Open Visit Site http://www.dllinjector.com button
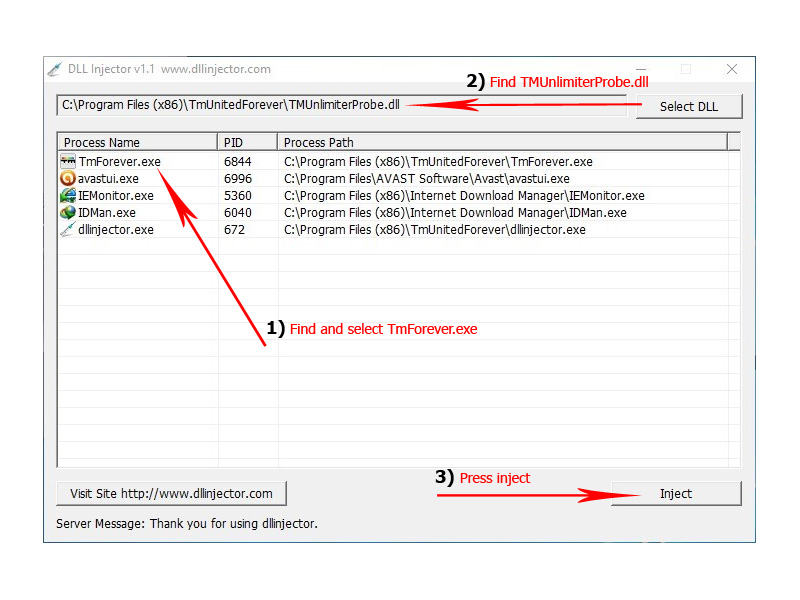 click(x=171, y=493)
